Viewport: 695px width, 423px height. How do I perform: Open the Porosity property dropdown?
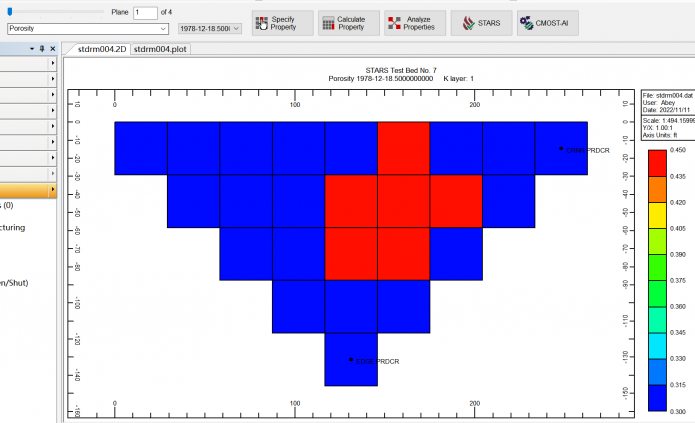pyautogui.click(x=164, y=29)
